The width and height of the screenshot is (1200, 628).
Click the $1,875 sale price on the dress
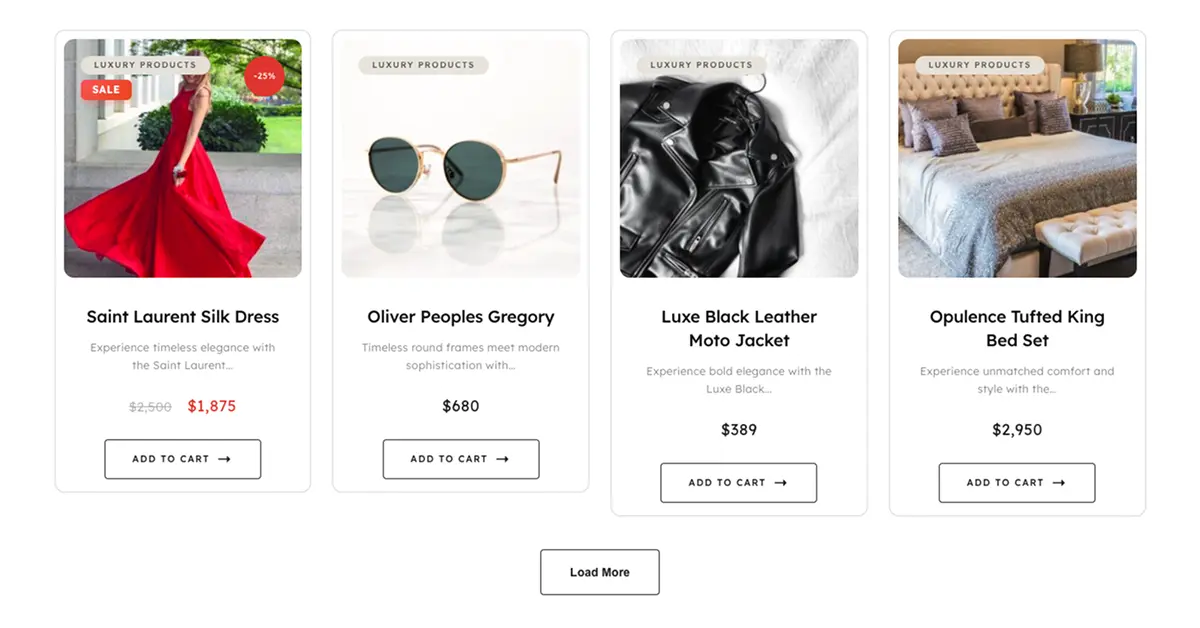(x=211, y=406)
